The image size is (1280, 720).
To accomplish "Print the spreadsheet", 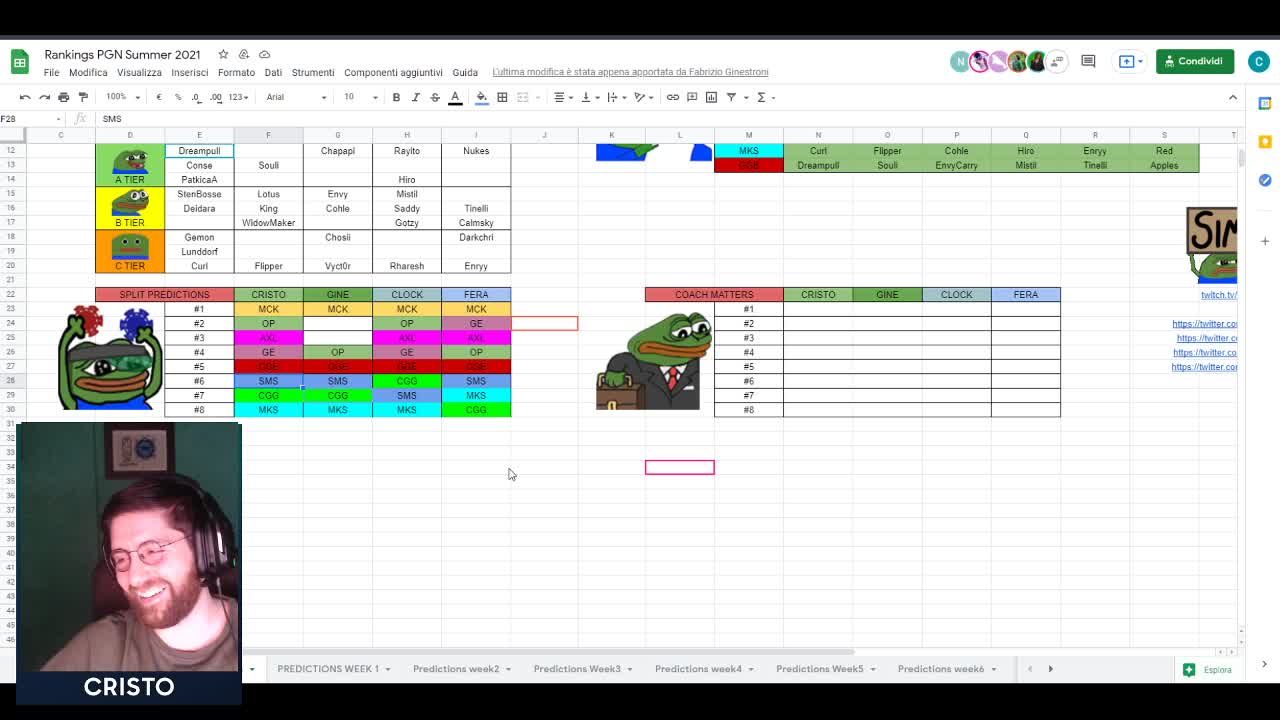I will [63, 97].
